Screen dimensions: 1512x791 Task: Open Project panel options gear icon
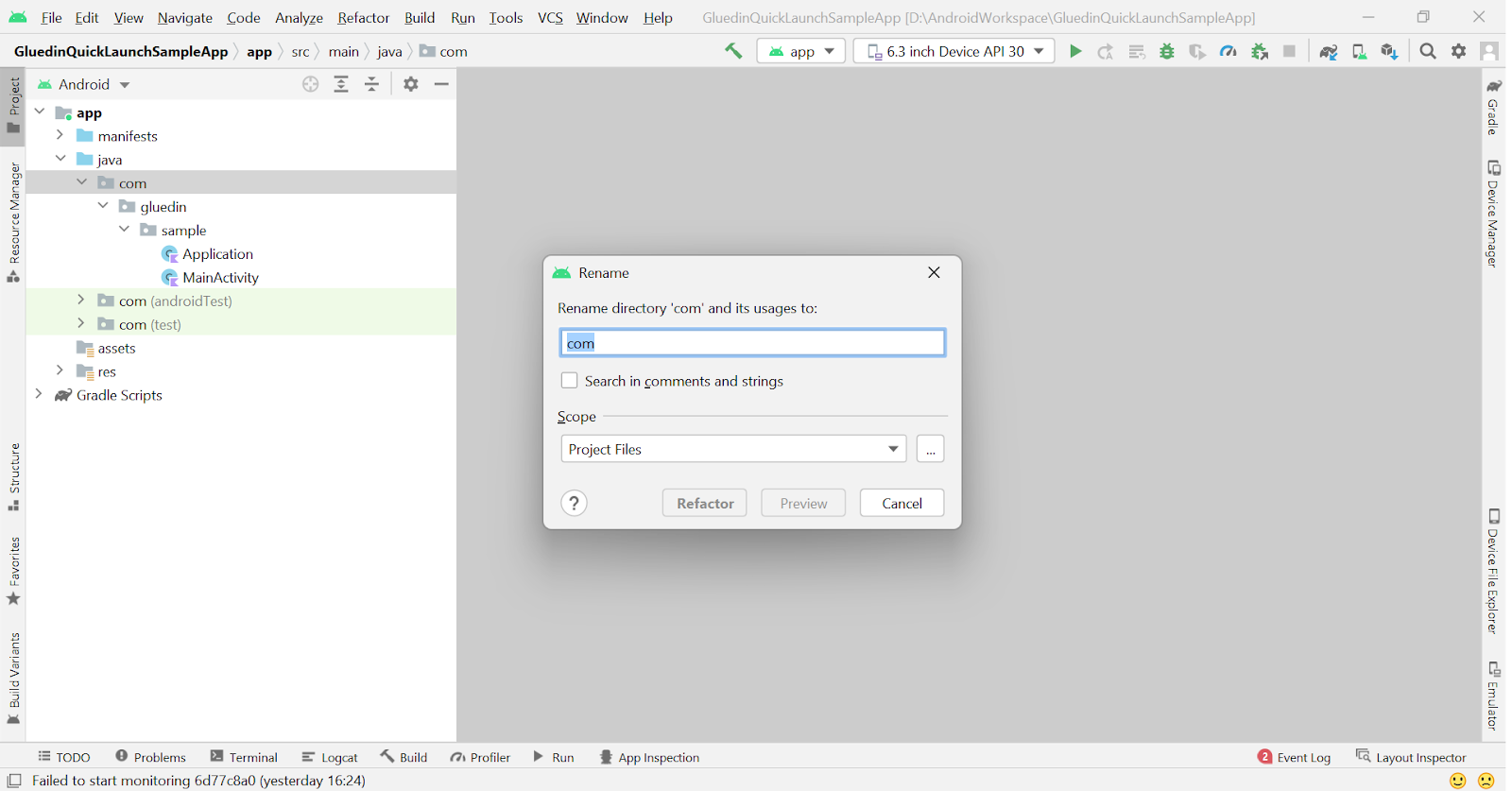click(411, 84)
